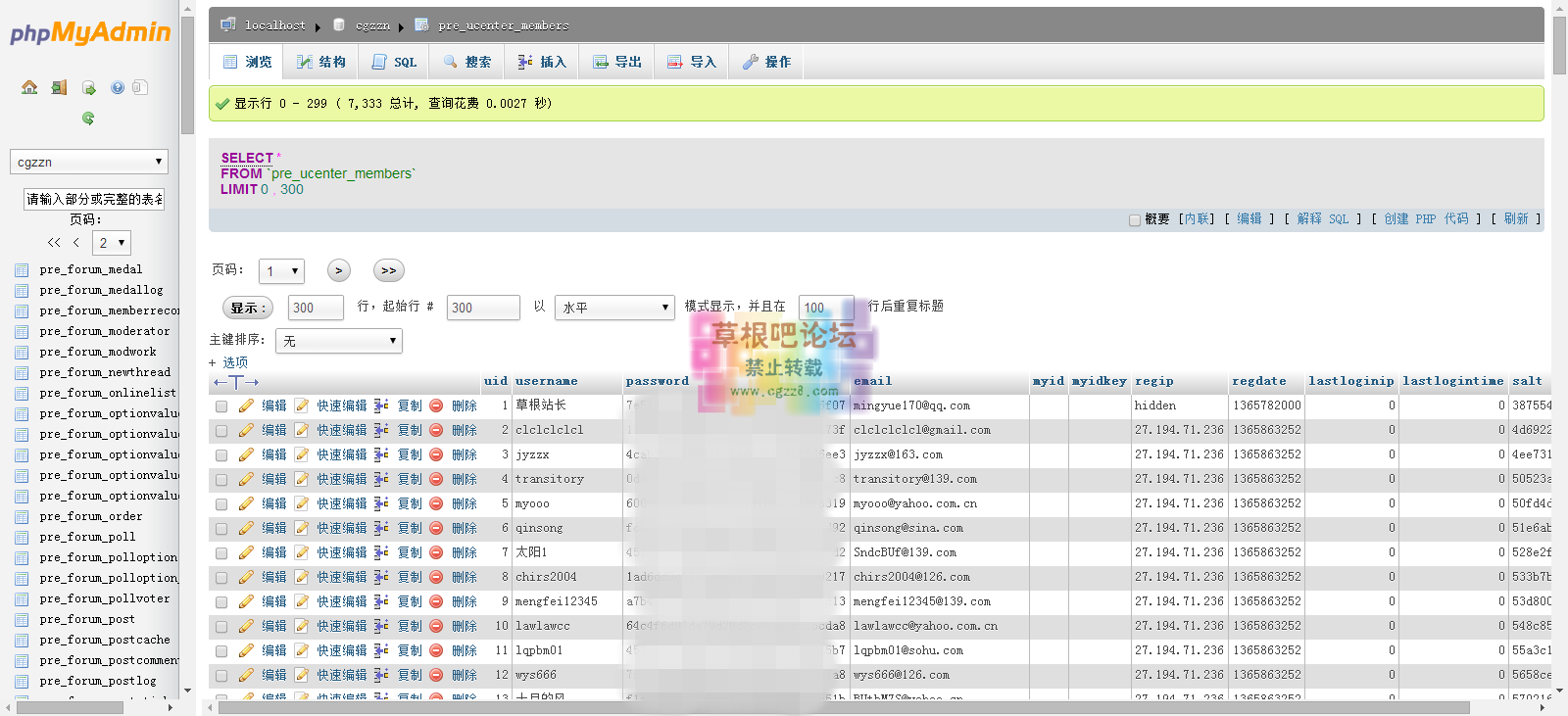Open the blue help documentation icon
Image resolution: width=1568 pixels, height=716 pixels.
(118, 87)
